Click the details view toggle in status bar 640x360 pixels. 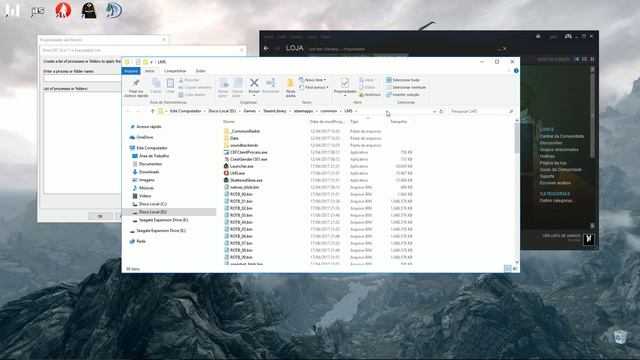pos(507,268)
